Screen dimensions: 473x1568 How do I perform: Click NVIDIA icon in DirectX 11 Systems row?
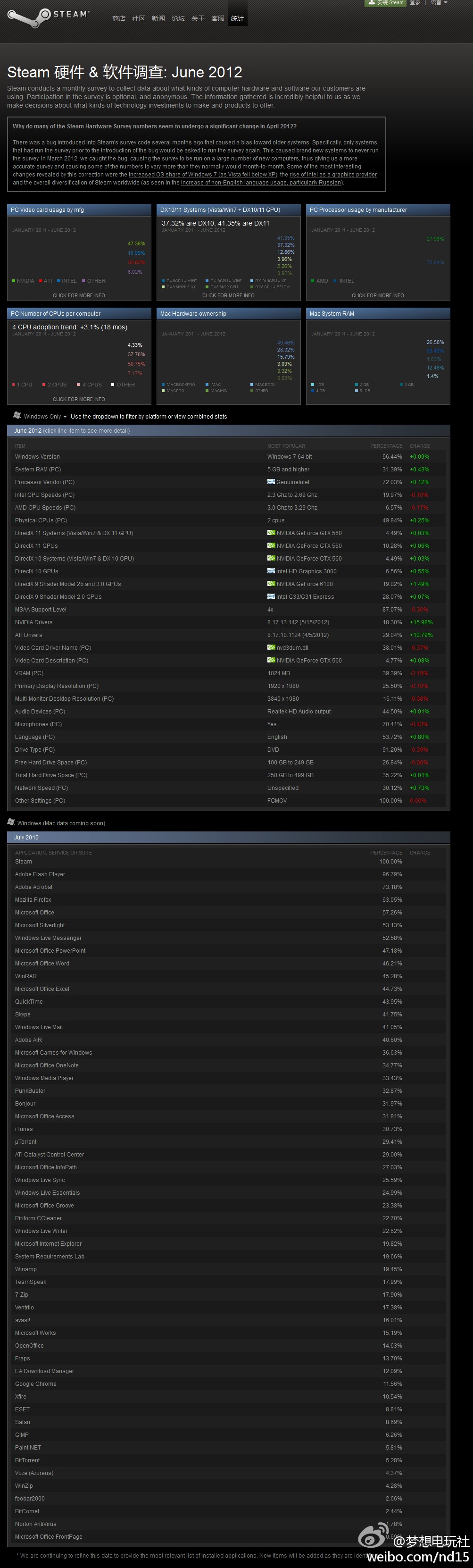(271, 533)
